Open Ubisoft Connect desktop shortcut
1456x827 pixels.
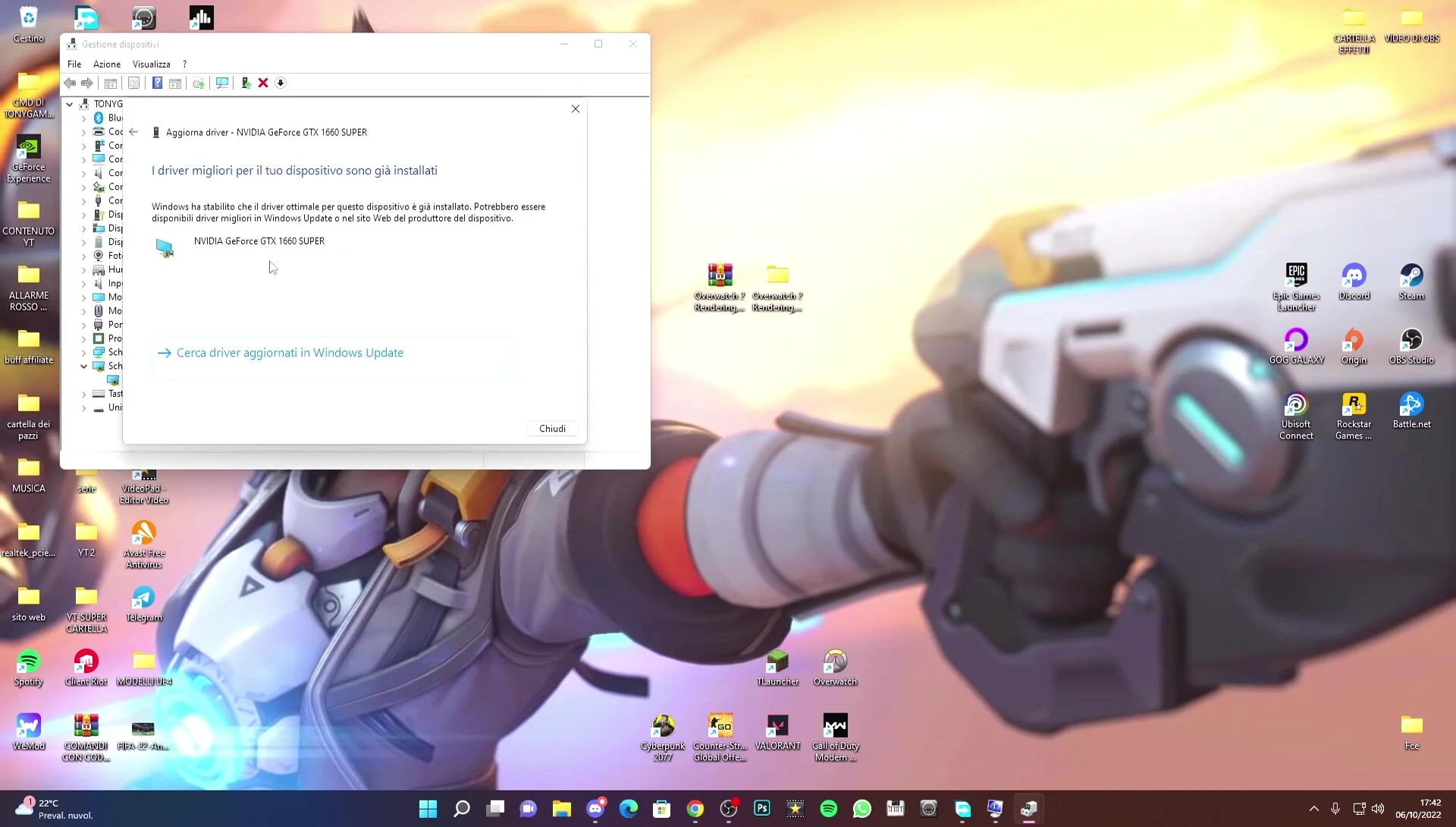click(x=1296, y=416)
